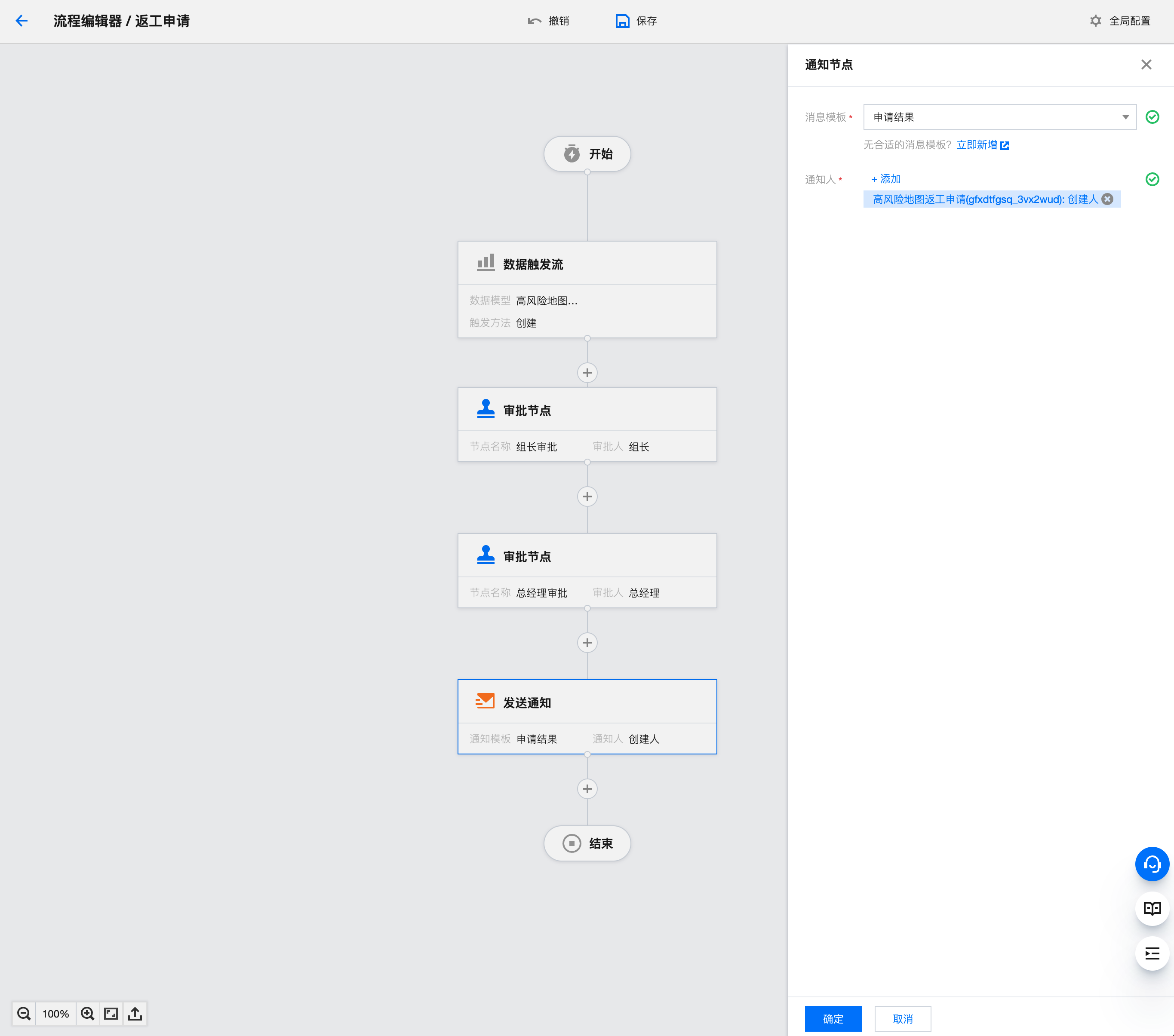Remove the 创建人 notifier tag
This screenshot has width=1174, height=1036.
point(1107,199)
